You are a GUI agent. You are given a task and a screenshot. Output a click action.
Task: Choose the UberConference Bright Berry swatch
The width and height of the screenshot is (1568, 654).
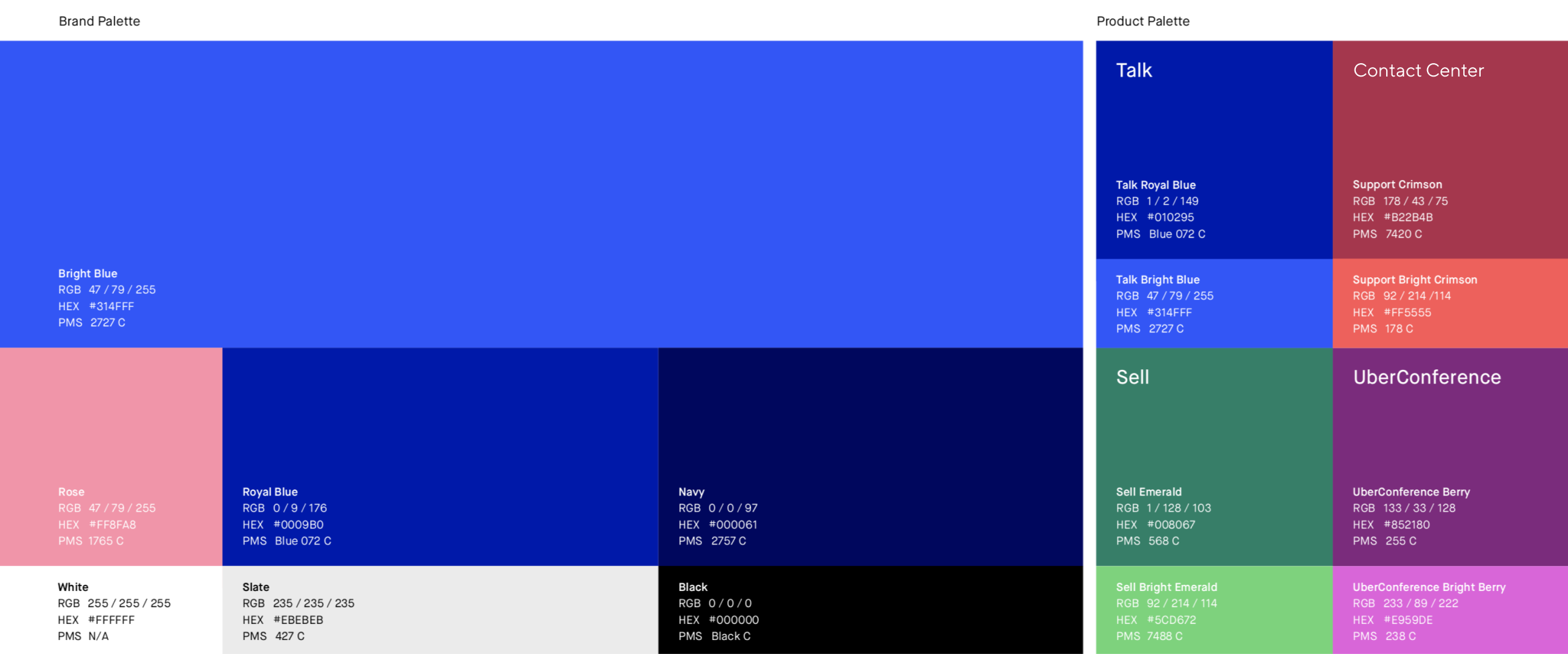[1450, 610]
